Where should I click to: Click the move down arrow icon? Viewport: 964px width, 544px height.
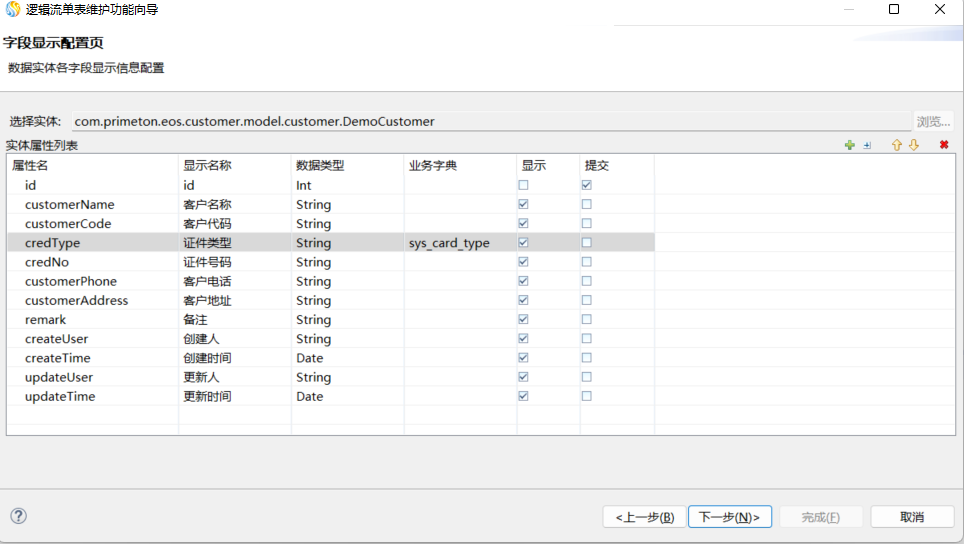[x=913, y=146]
